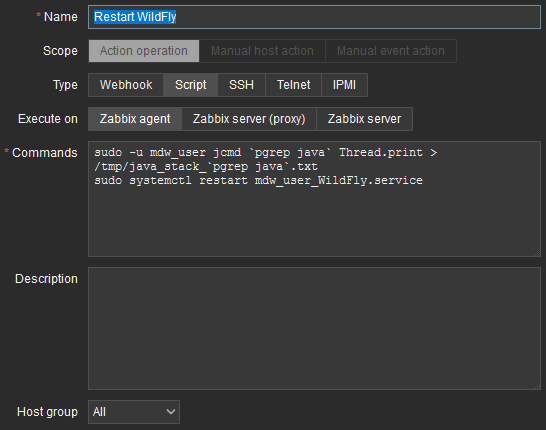Click the Commands box resize handle
This screenshot has height=430, width=546.
click(537, 253)
